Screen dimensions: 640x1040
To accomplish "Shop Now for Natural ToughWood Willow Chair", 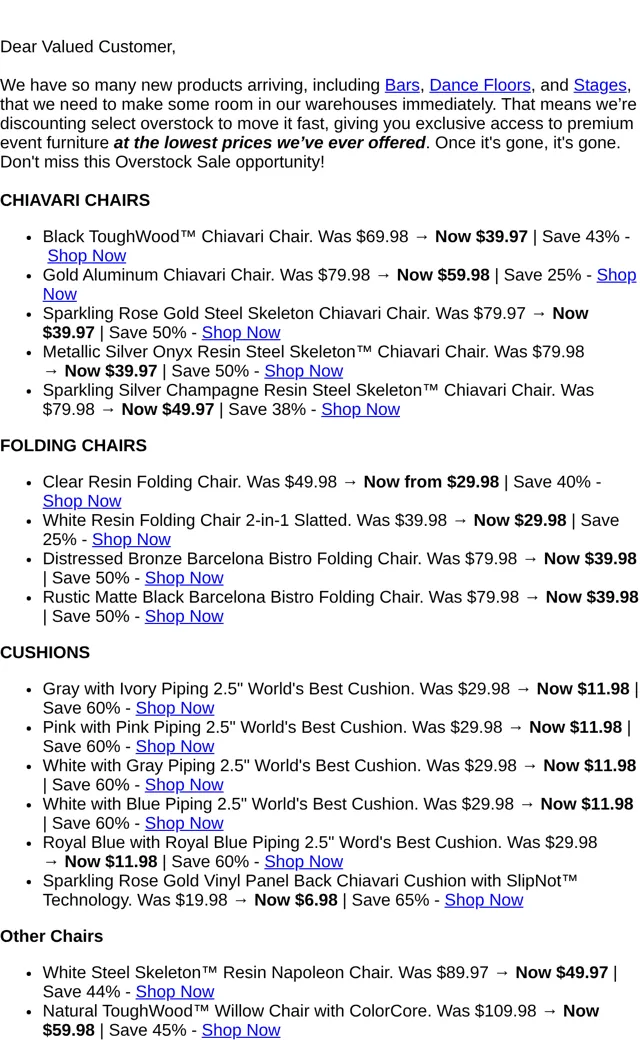I will (241, 1031).
